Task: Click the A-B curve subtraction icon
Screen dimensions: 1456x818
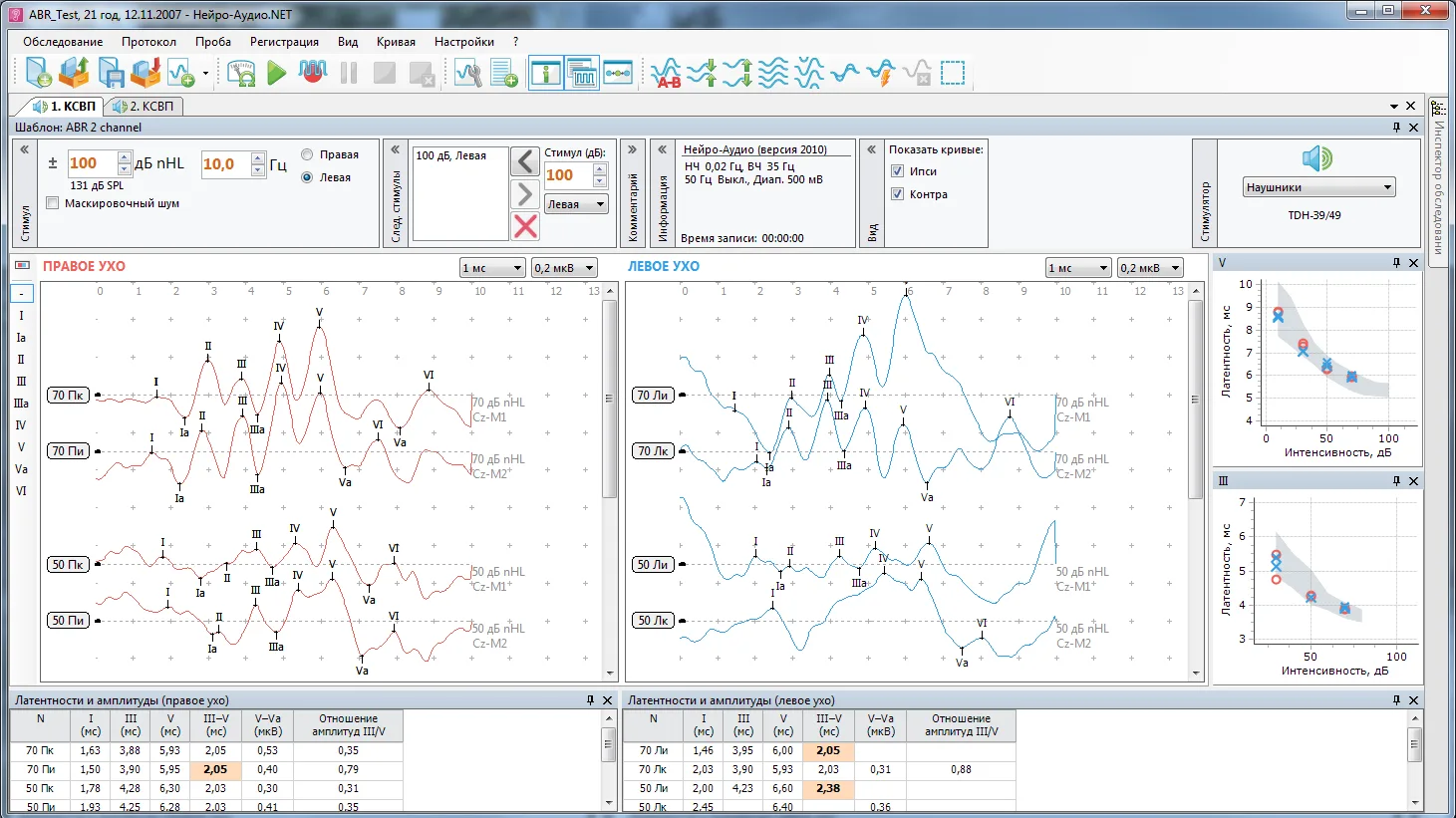Action: [666, 73]
